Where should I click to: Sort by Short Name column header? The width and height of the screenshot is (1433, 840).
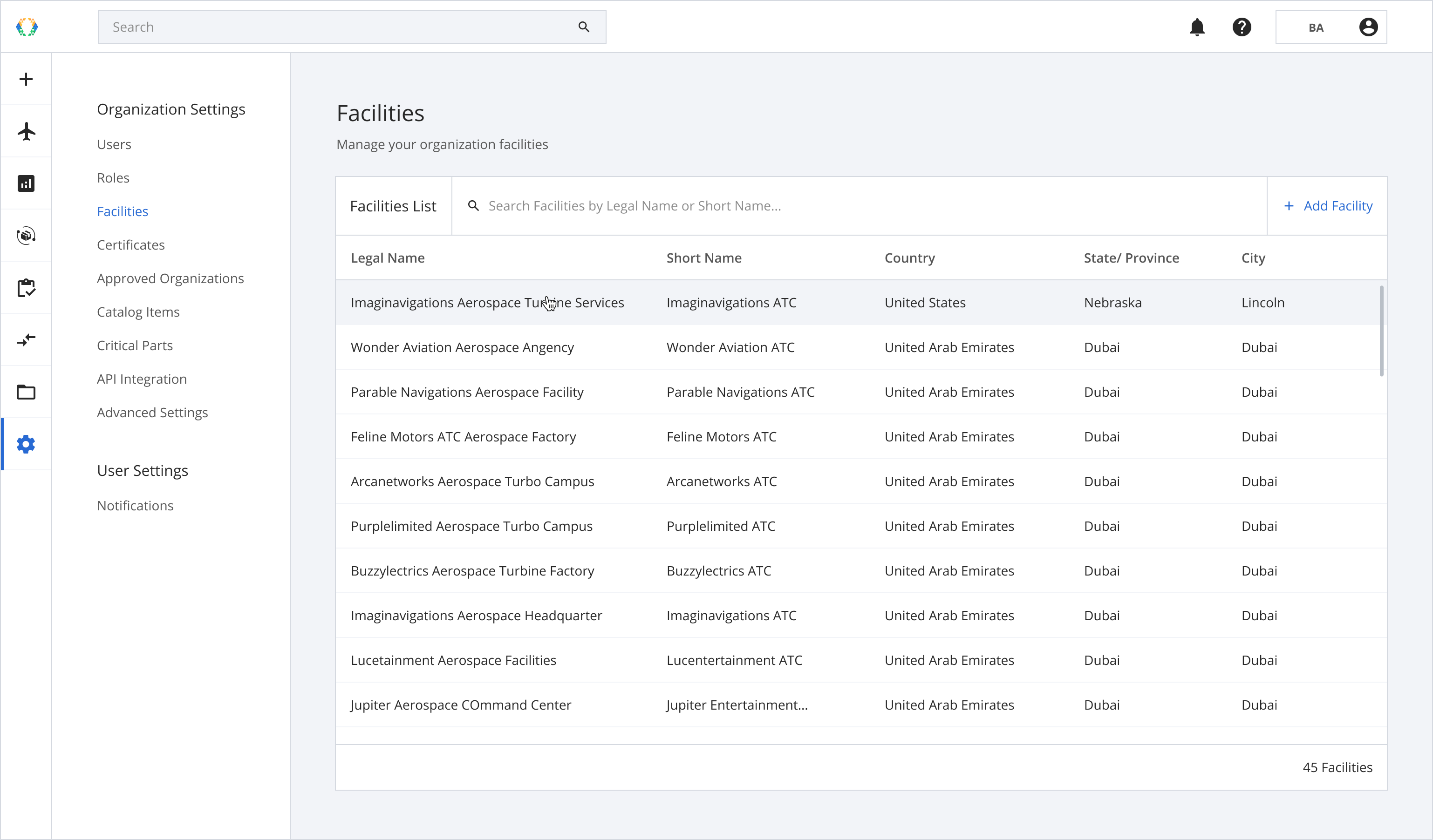coord(704,258)
